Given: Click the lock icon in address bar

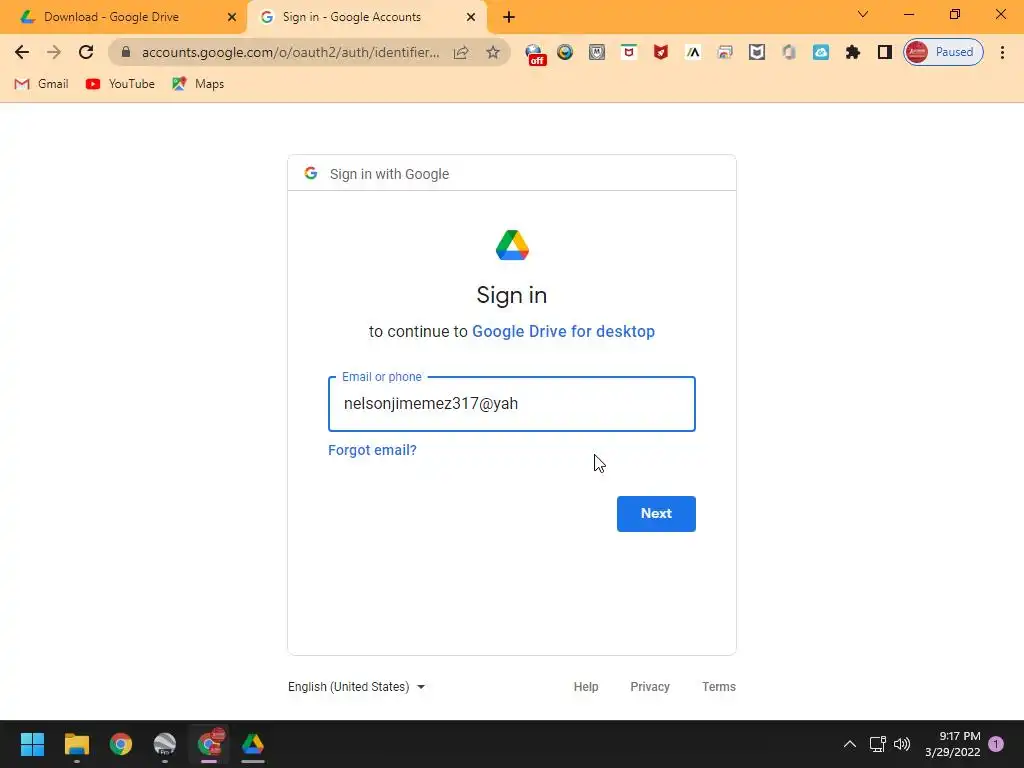Looking at the screenshot, I should [x=126, y=52].
